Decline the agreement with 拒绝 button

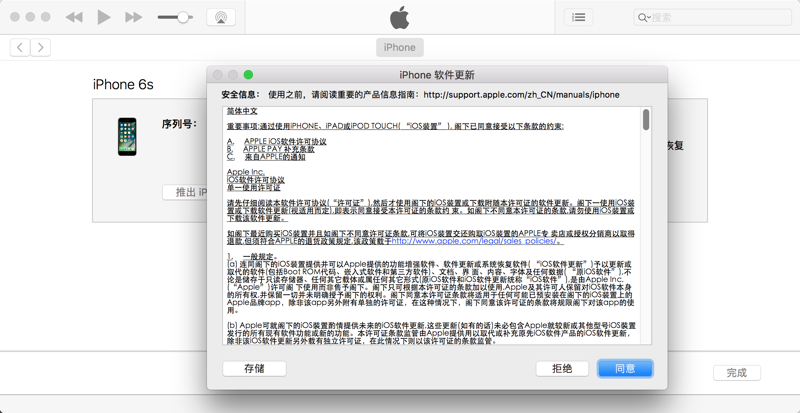(562, 369)
